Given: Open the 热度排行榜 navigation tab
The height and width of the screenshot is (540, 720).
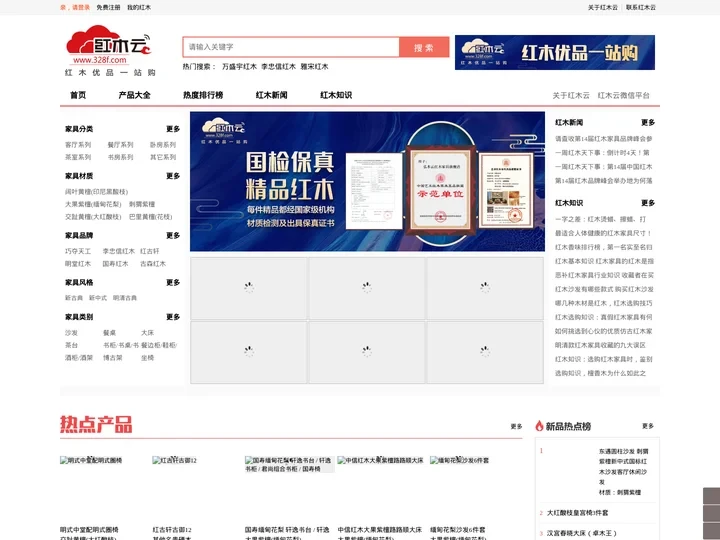Looking at the screenshot, I should 203,95.
